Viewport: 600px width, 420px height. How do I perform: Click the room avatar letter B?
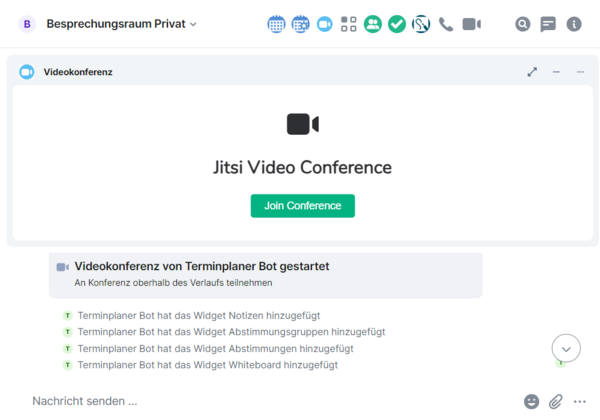[x=27, y=24]
